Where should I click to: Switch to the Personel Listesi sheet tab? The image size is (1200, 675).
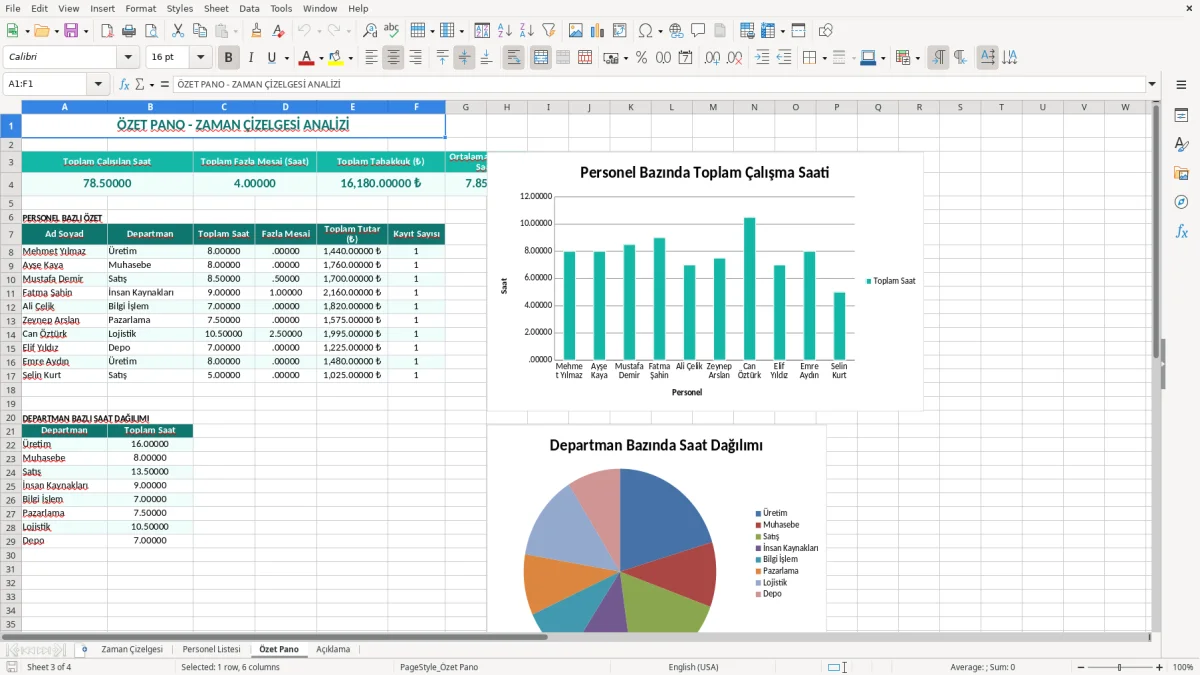point(211,649)
